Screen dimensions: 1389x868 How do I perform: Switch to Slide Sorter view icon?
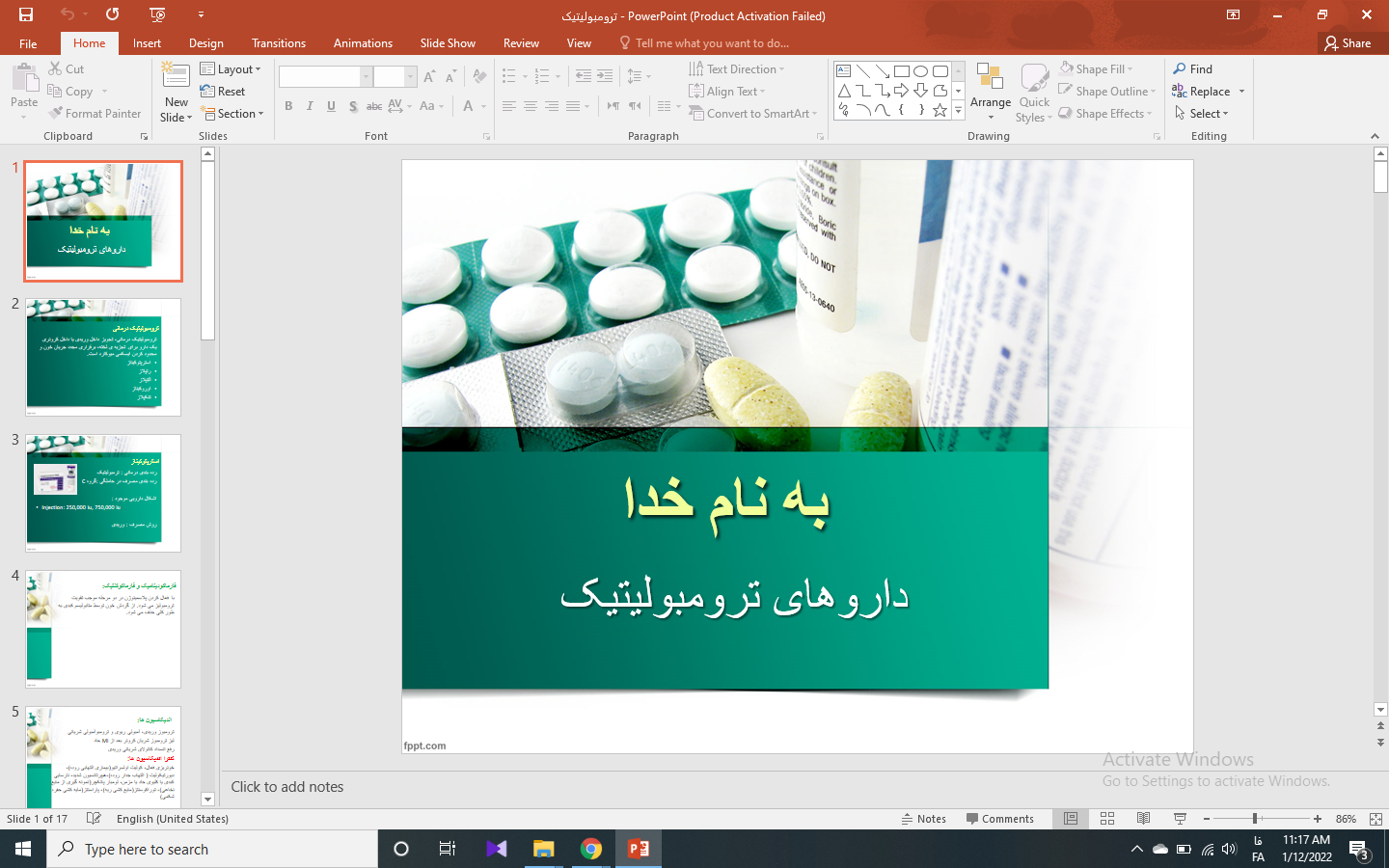pos(1107,819)
